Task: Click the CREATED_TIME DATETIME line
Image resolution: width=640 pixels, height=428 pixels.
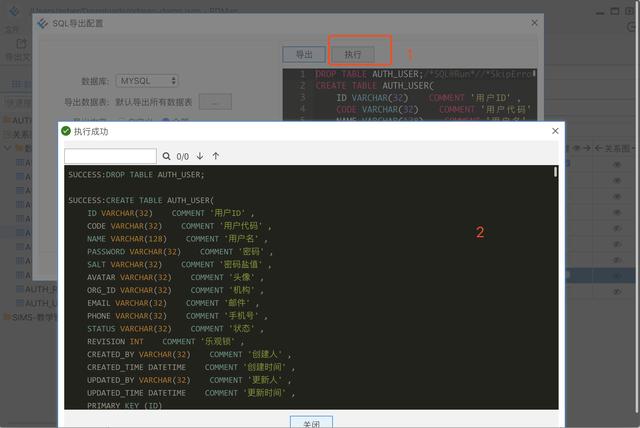Action: pos(191,367)
